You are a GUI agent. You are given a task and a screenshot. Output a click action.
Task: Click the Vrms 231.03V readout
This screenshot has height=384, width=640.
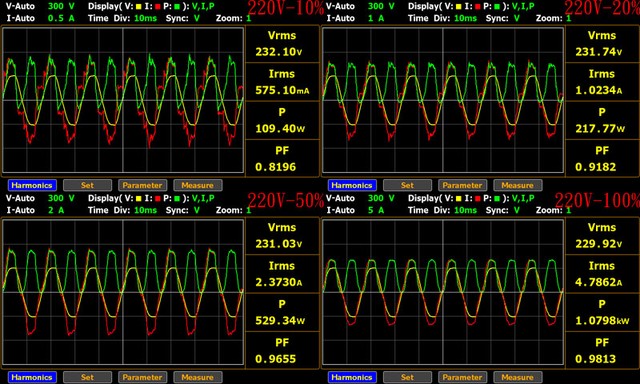[x=282, y=235]
